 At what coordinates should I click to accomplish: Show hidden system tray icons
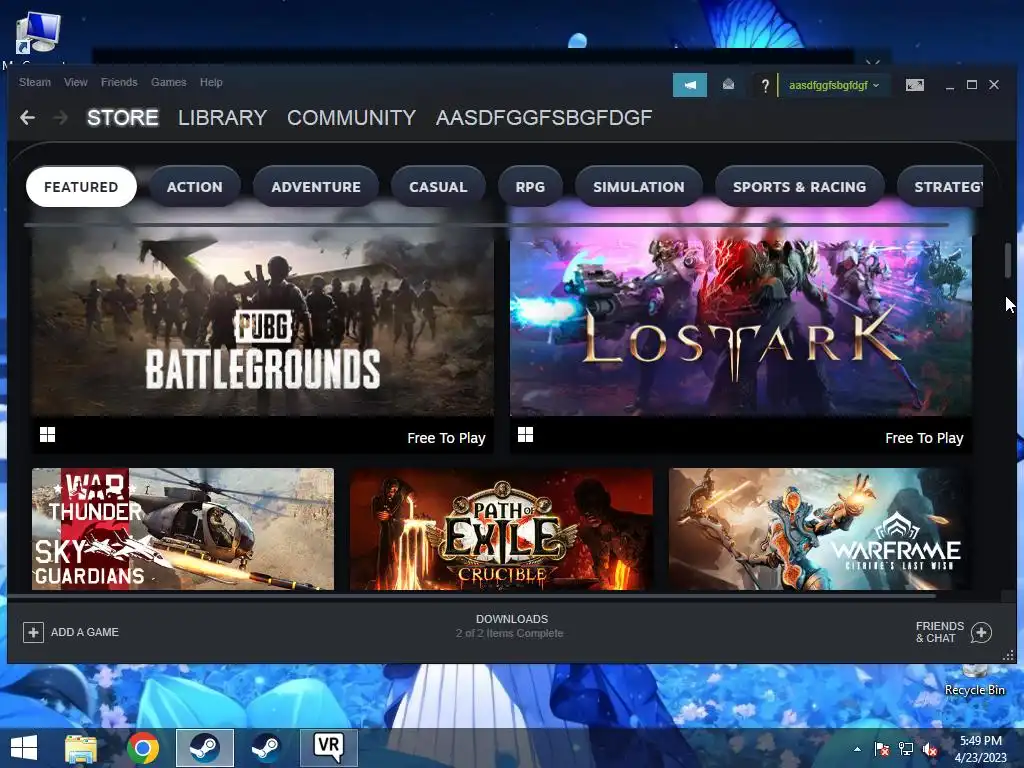pos(857,749)
